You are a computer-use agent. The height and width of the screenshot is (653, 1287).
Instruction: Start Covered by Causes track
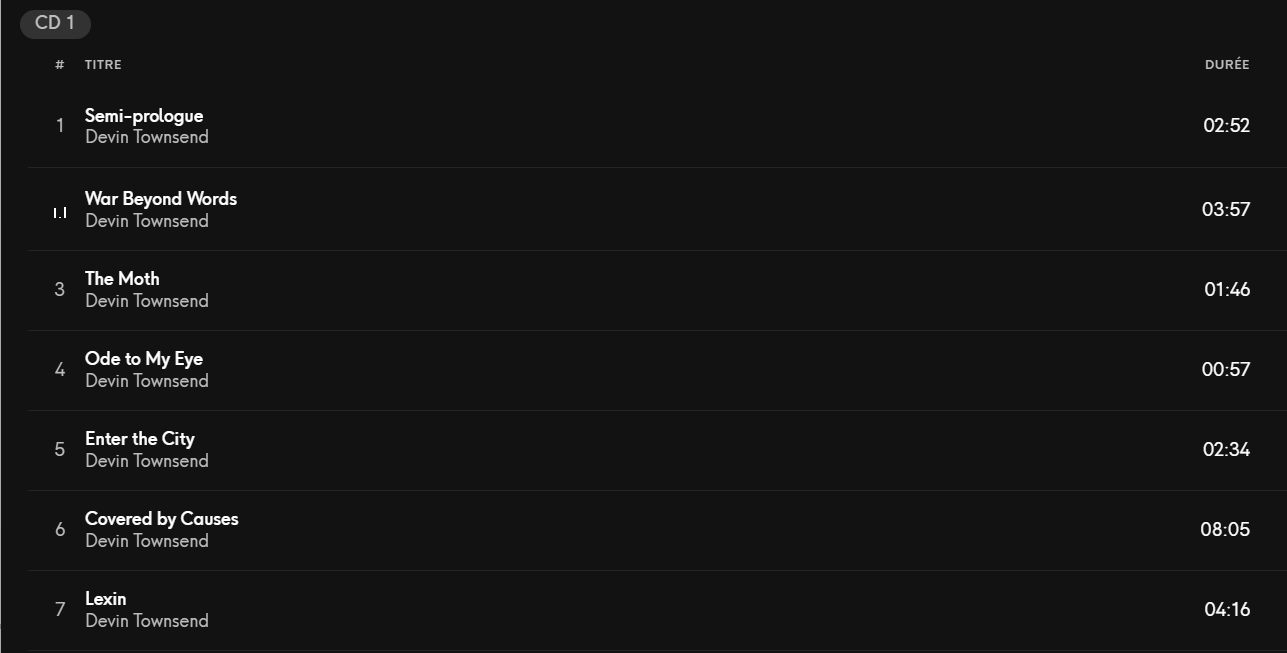click(x=162, y=519)
